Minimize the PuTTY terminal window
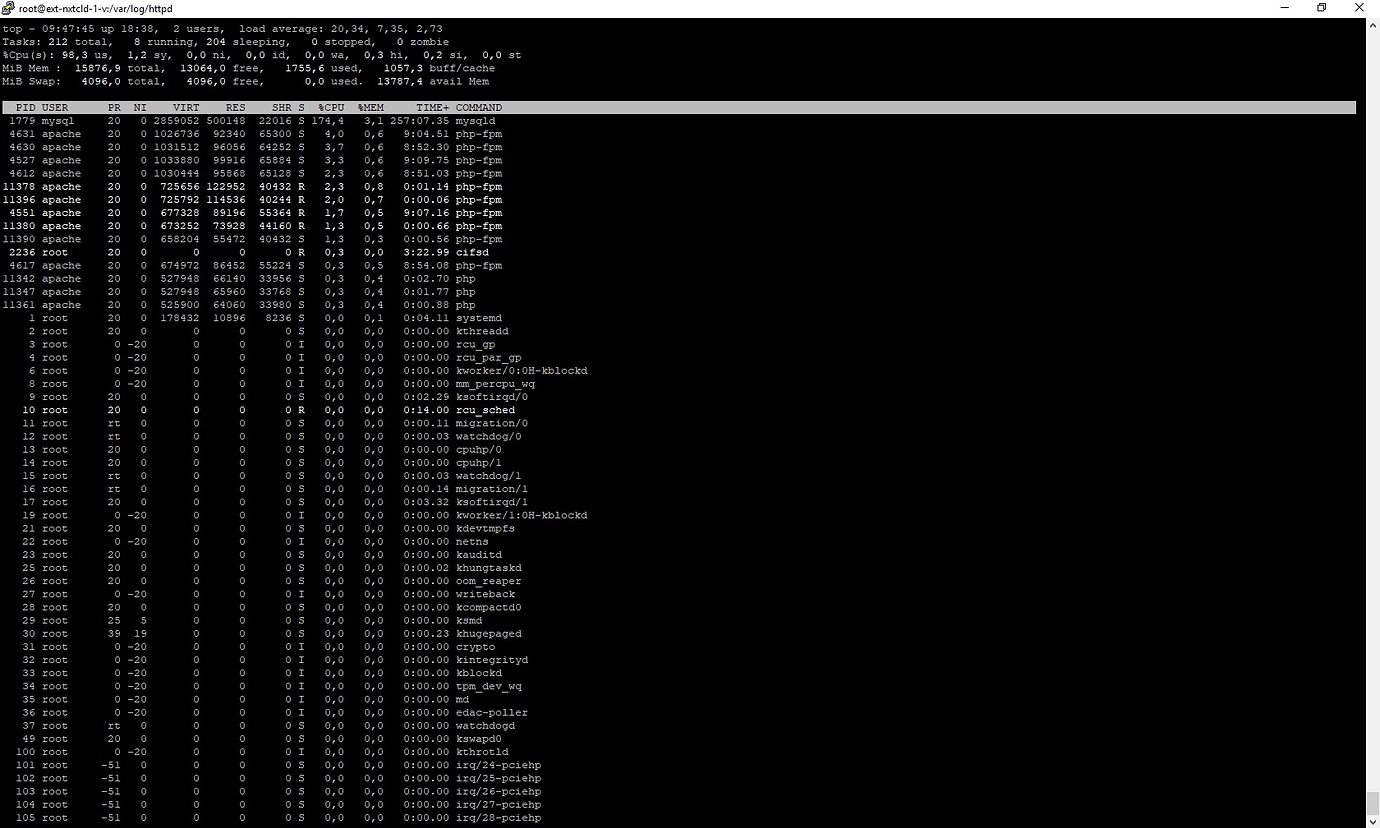 click(x=1286, y=8)
